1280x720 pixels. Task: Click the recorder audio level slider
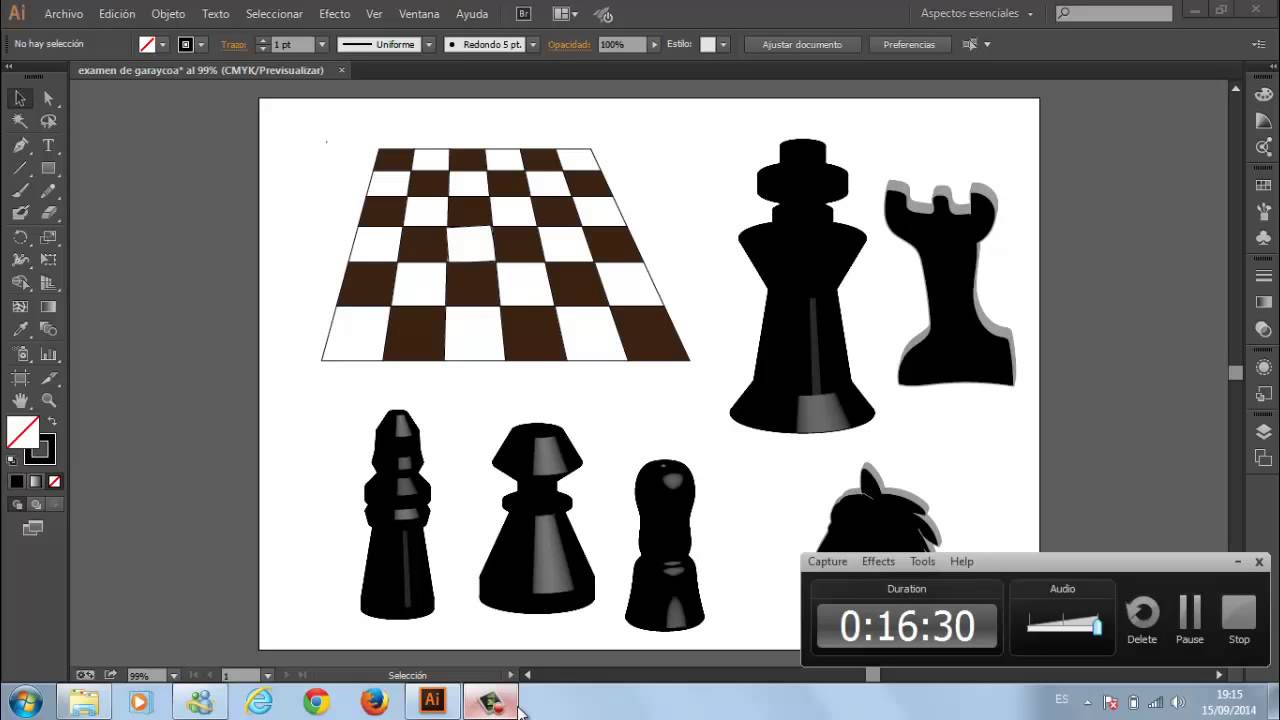point(1064,625)
